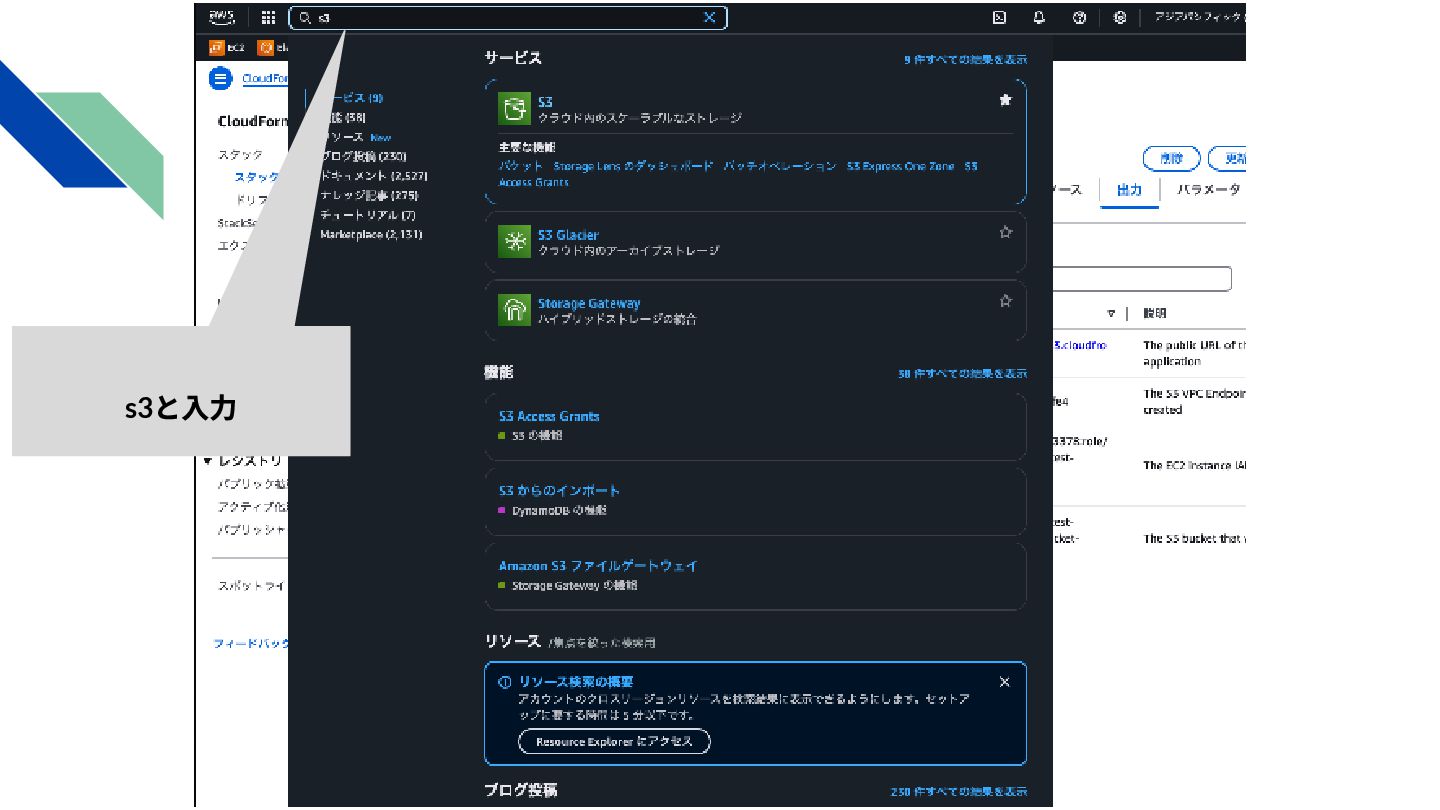Open the S3 service result
This screenshot has width=1440, height=810.
(545, 102)
